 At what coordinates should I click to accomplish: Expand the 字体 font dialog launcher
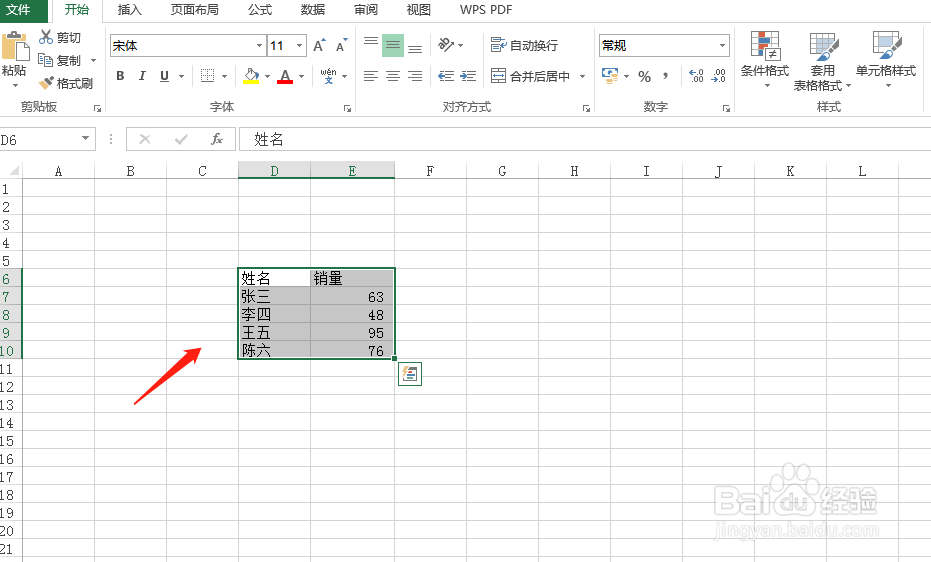(347, 109)
